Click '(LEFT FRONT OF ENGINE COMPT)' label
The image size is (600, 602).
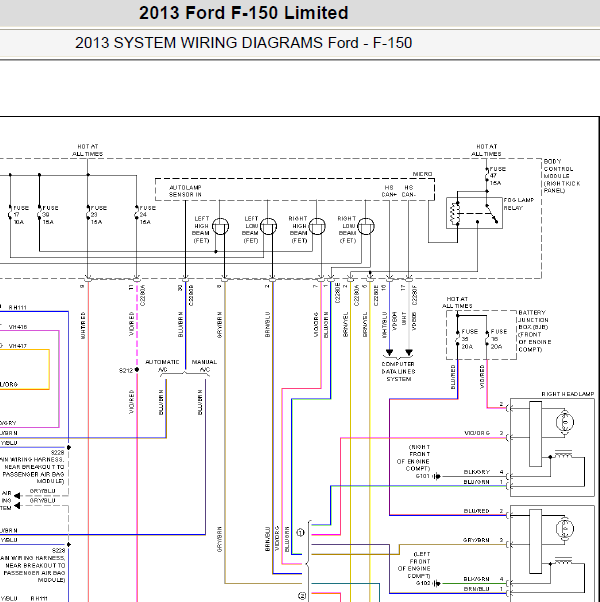(413, 565)
